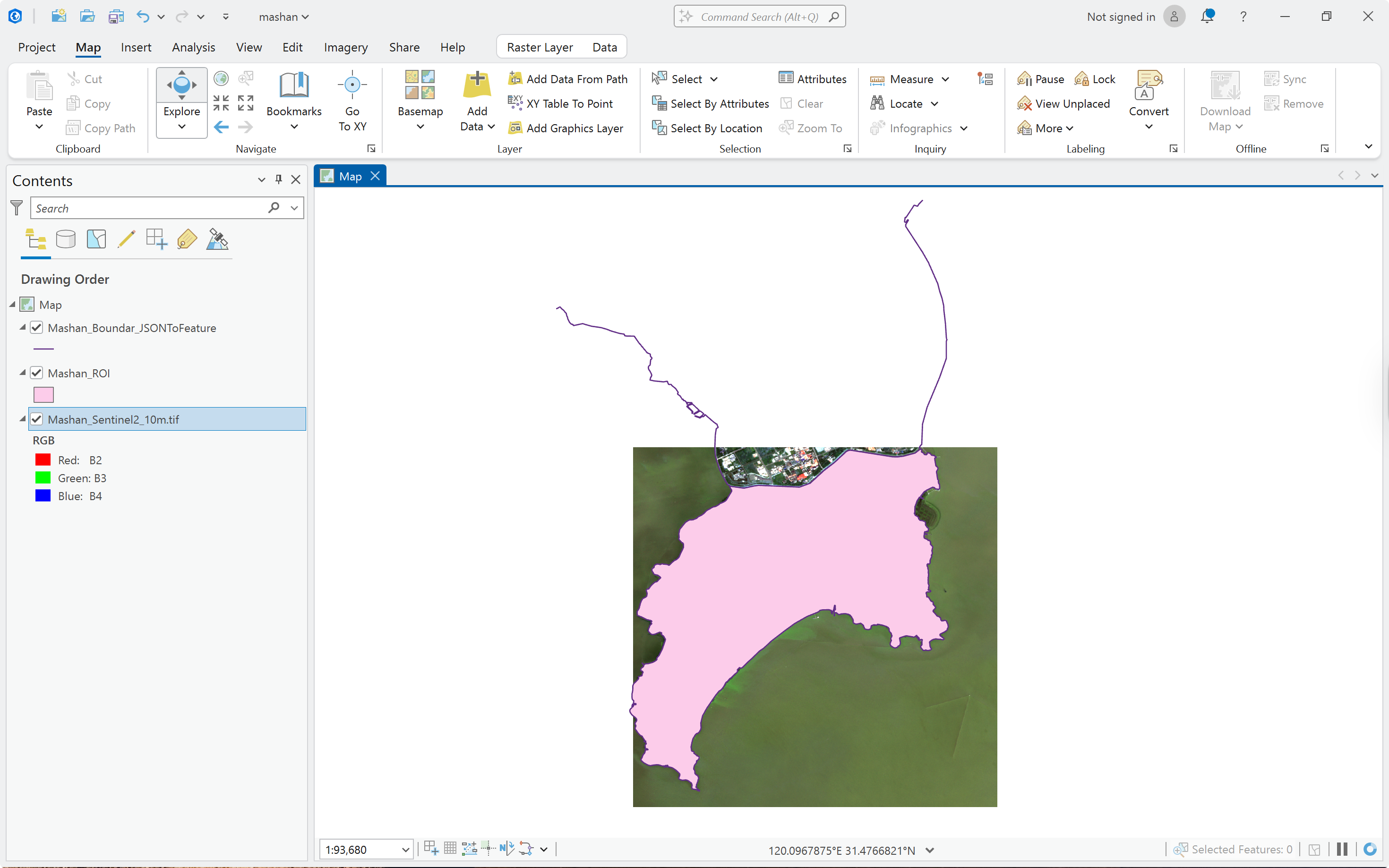This screenshot has height=868, width=1389.
Task: Go to previous extent arrow
Action: click(x=221, y=127)
